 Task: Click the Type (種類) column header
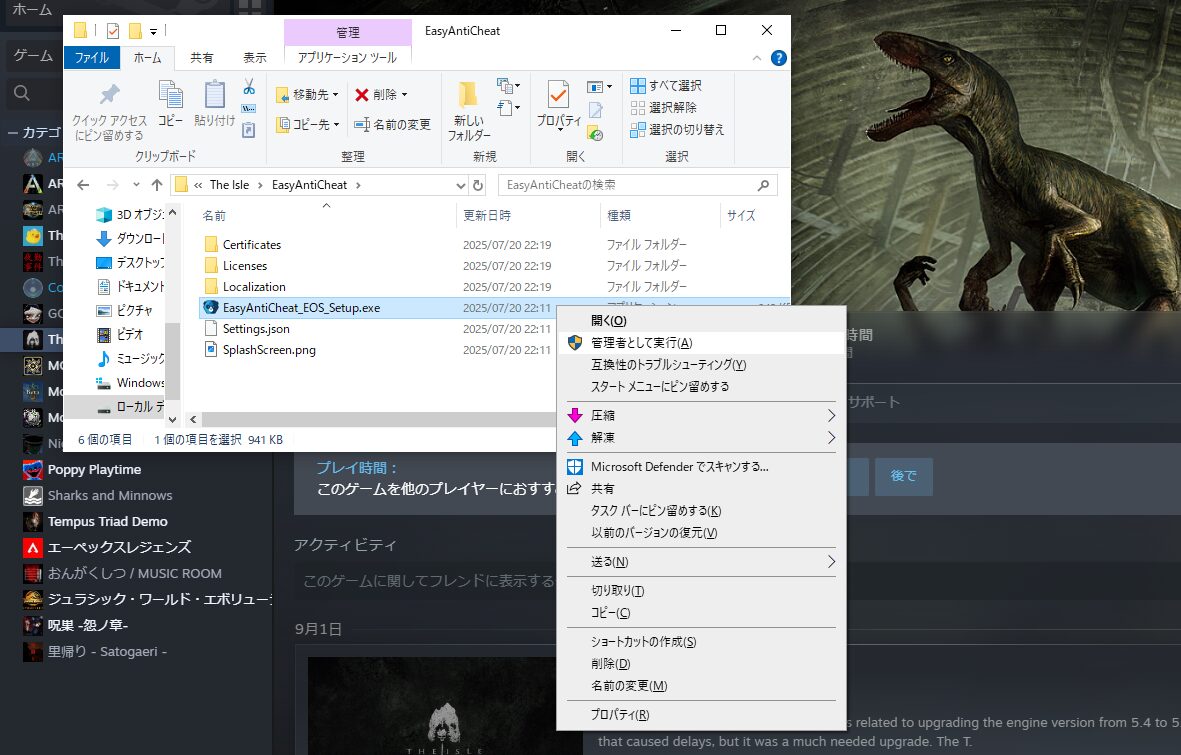(619, 215)
